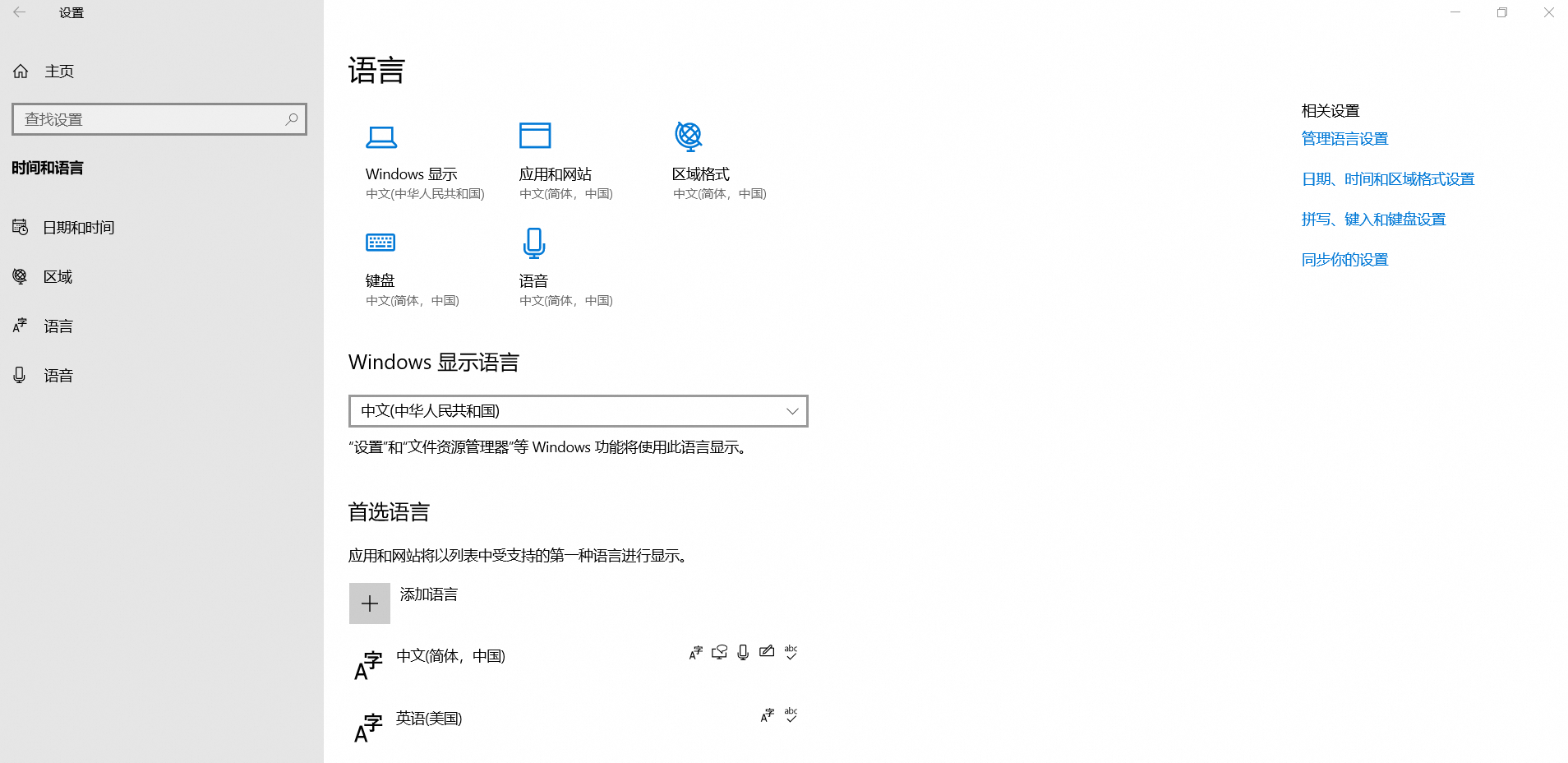Click 英语 row display language feature icon

tap(768, 715)
